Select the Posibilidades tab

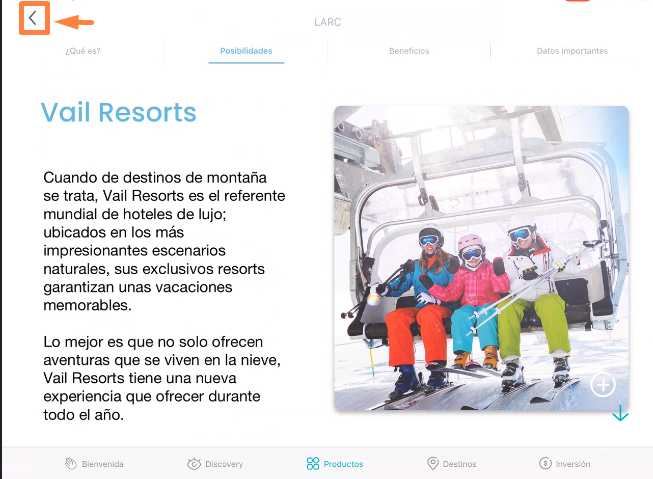(x=246, y=51)
